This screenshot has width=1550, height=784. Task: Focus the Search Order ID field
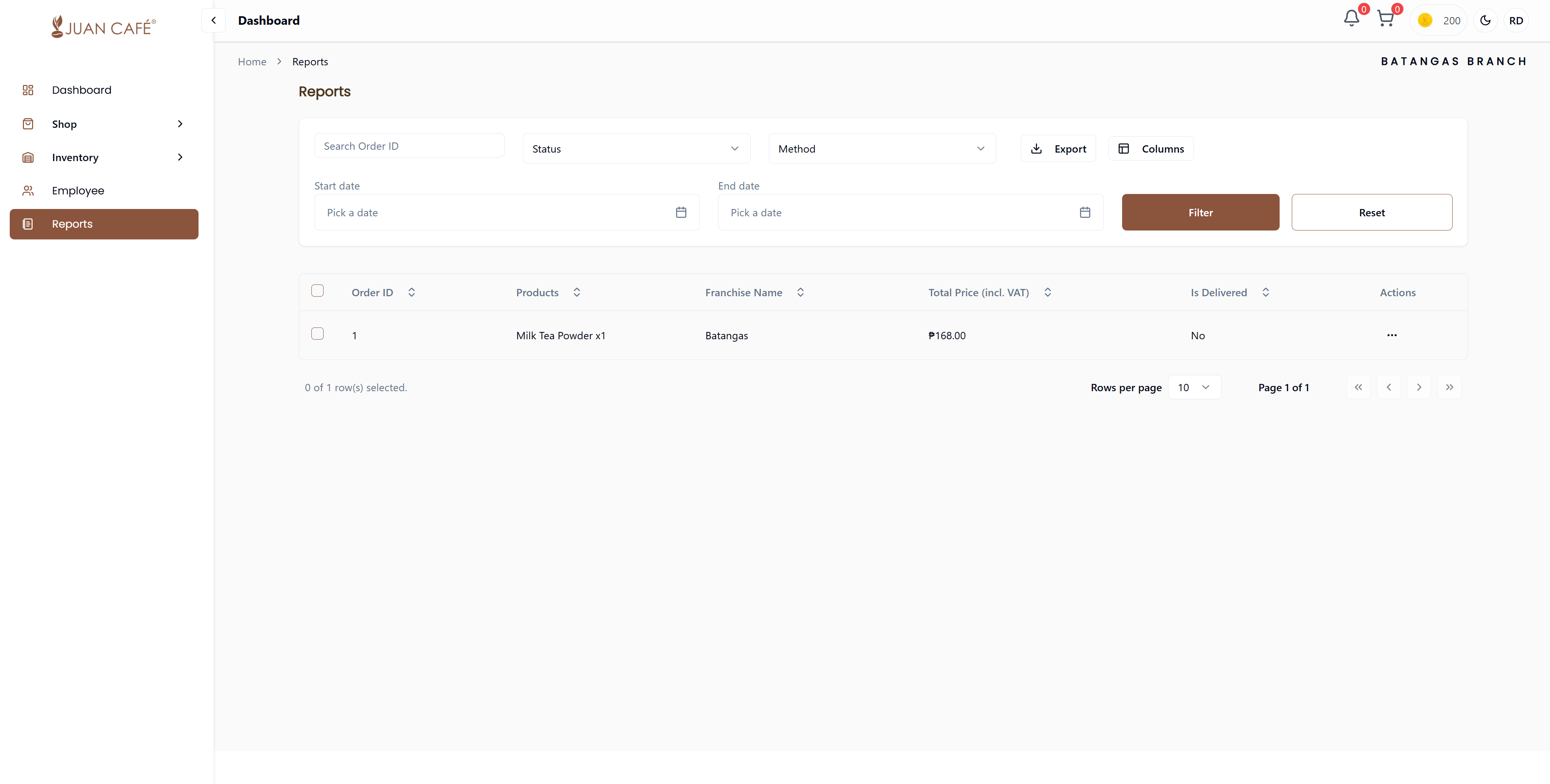[x=409, y=146]
